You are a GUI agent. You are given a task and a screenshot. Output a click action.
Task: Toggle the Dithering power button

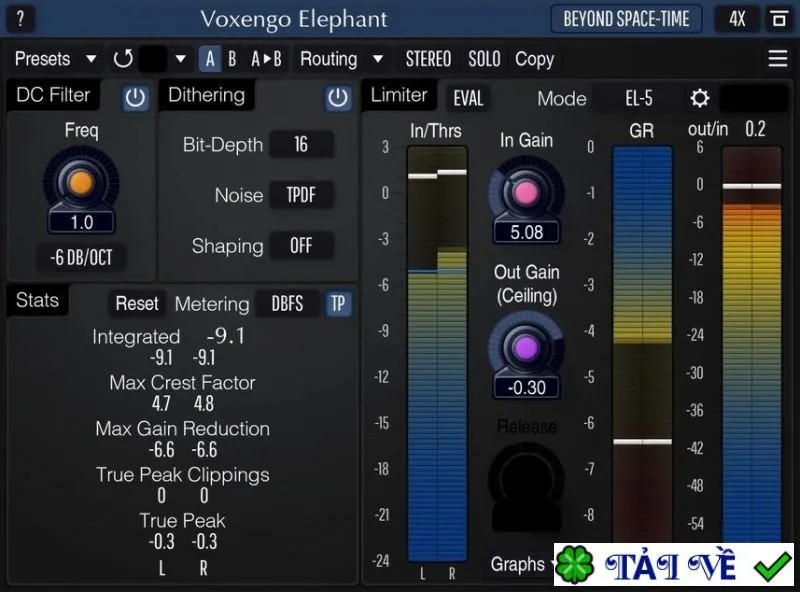338,98
